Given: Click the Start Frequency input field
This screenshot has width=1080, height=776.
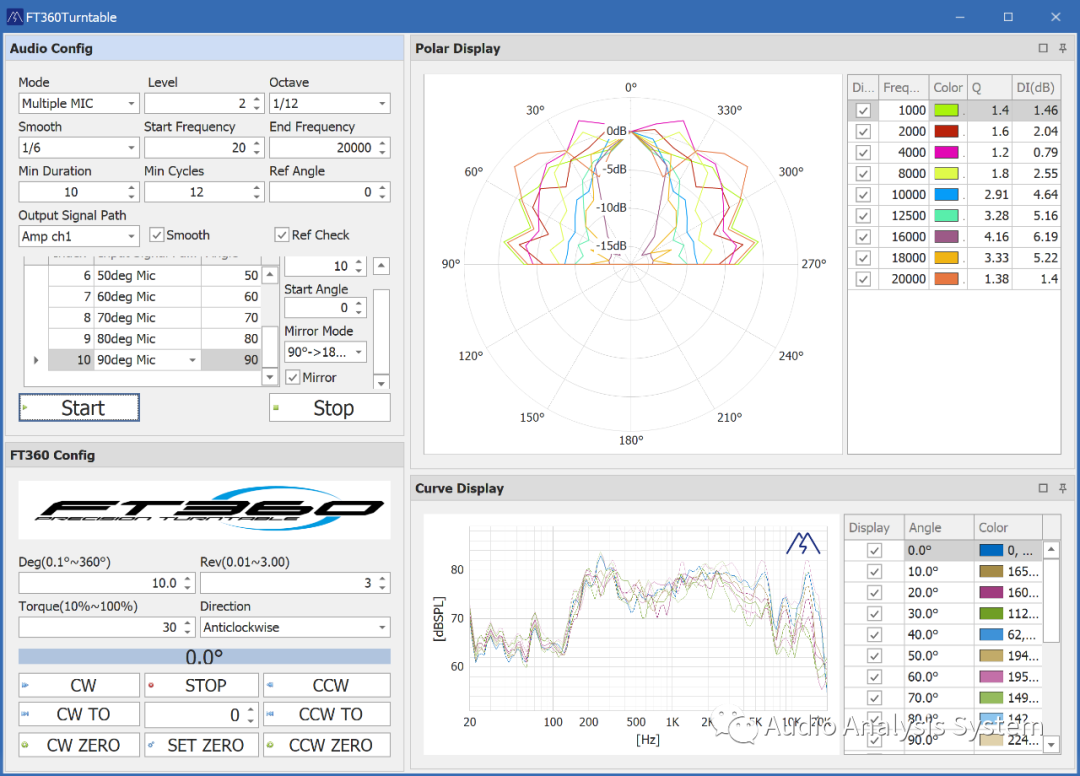Looking at the screenshot, I should [x=196, y=148].
